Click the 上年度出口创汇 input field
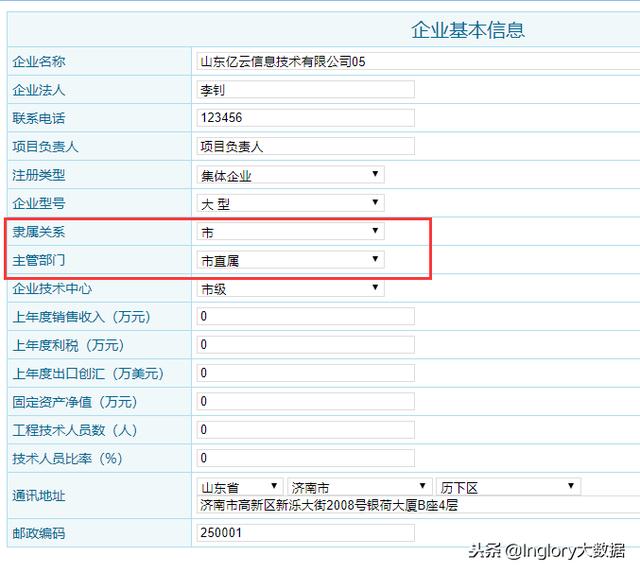This screenshot has height=573, width=640. point(305,373)
